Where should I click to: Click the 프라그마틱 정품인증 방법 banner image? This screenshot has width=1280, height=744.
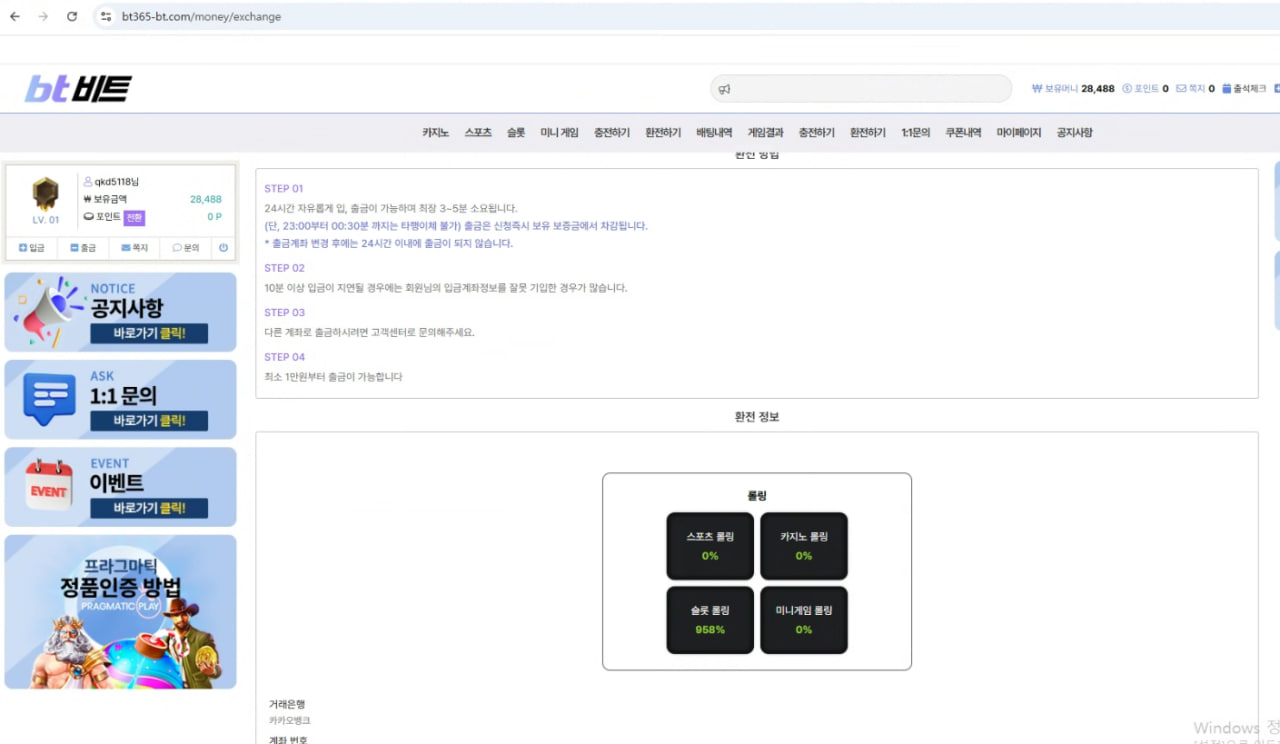tap(120, 612)
